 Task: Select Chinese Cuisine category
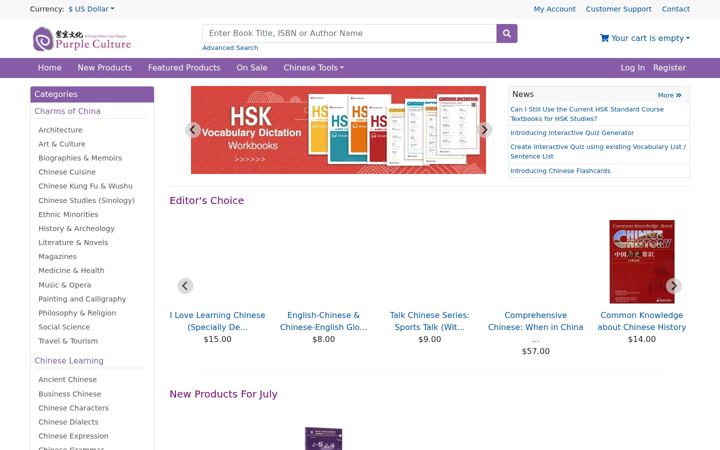tap(67, 172)
